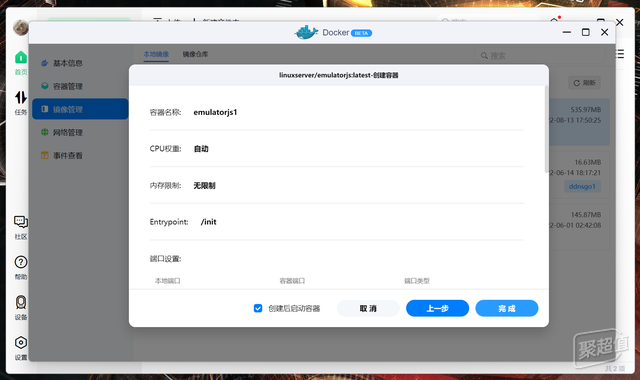Click the CPU权重 value 自动
The height and width of the screenshot is (380, 640).
point(201,149)
